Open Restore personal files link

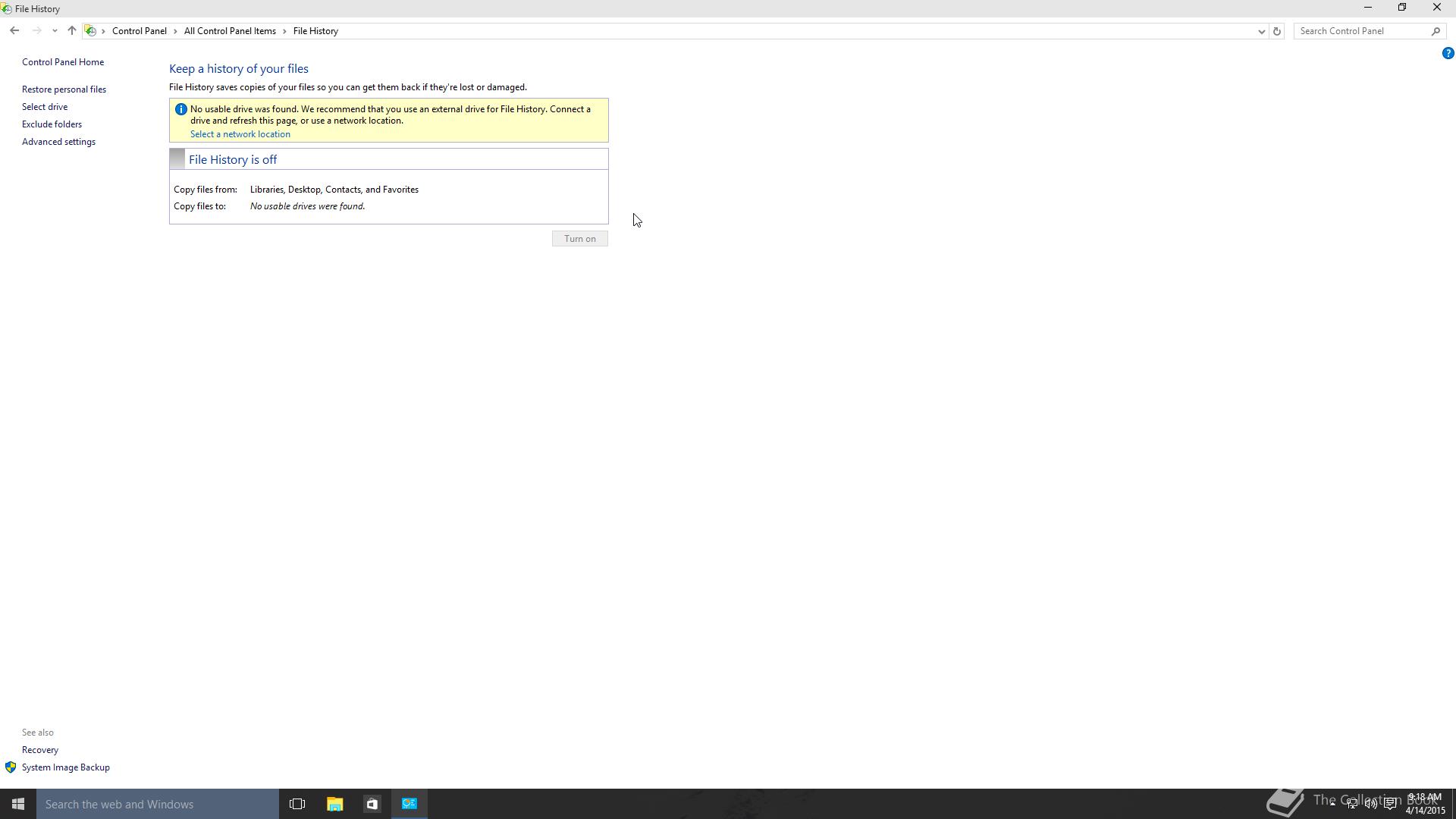tap(64, 89)
